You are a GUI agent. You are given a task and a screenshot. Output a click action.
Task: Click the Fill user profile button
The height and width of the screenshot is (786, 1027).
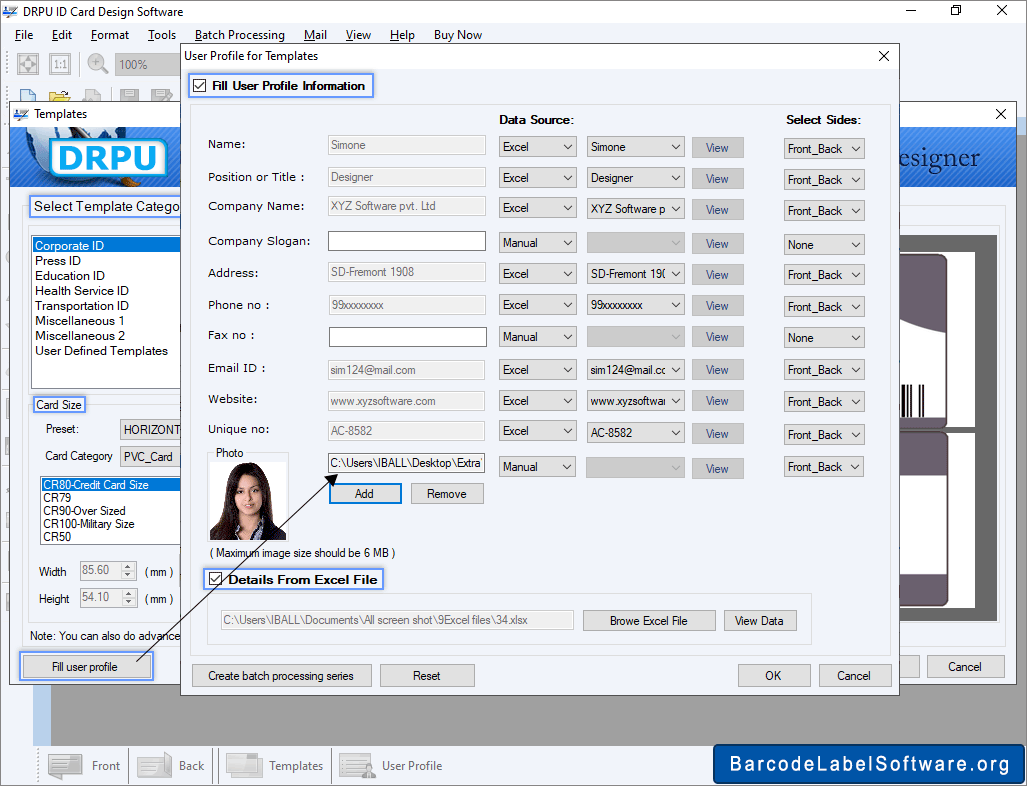click(86, 667)
